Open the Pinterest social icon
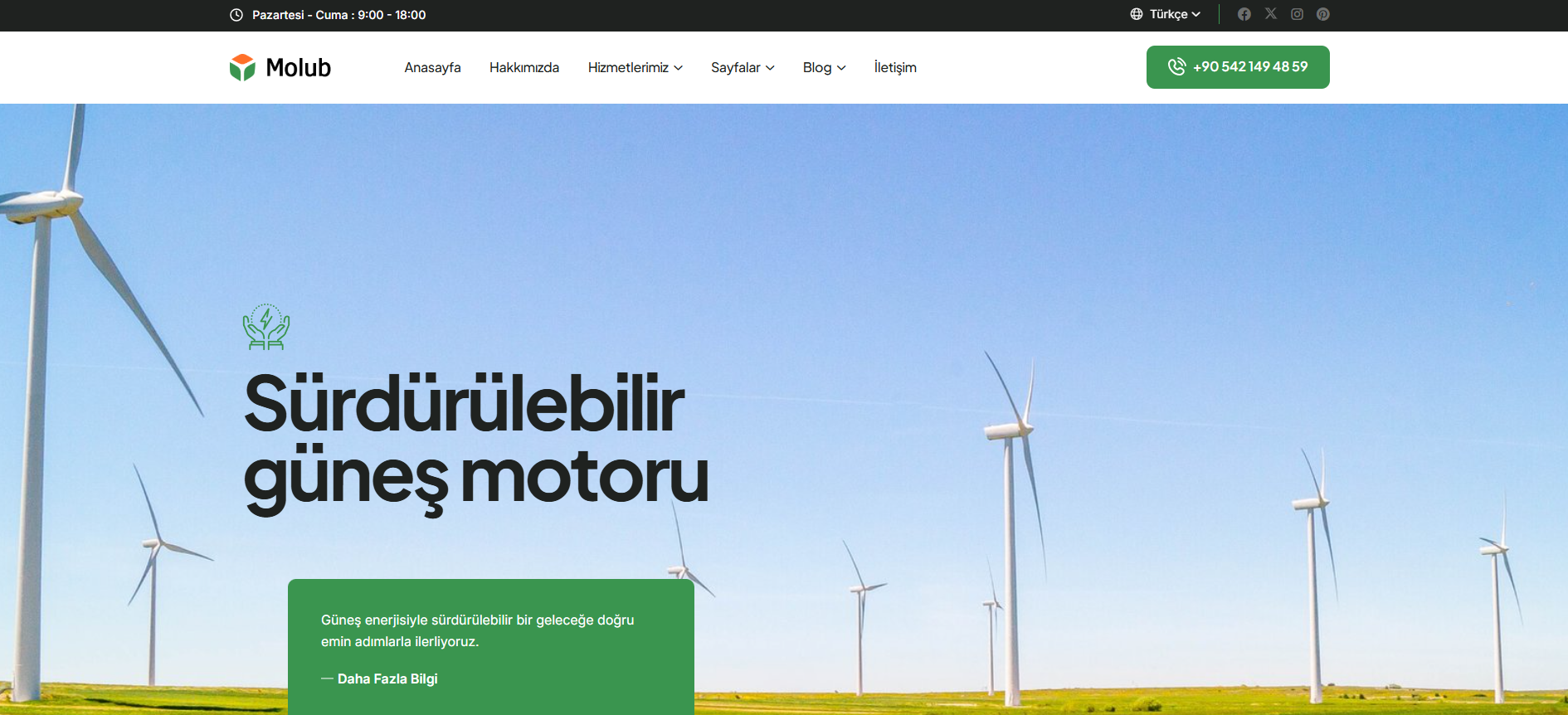Screen dimensions: 1568x715 click(1323, 14)
